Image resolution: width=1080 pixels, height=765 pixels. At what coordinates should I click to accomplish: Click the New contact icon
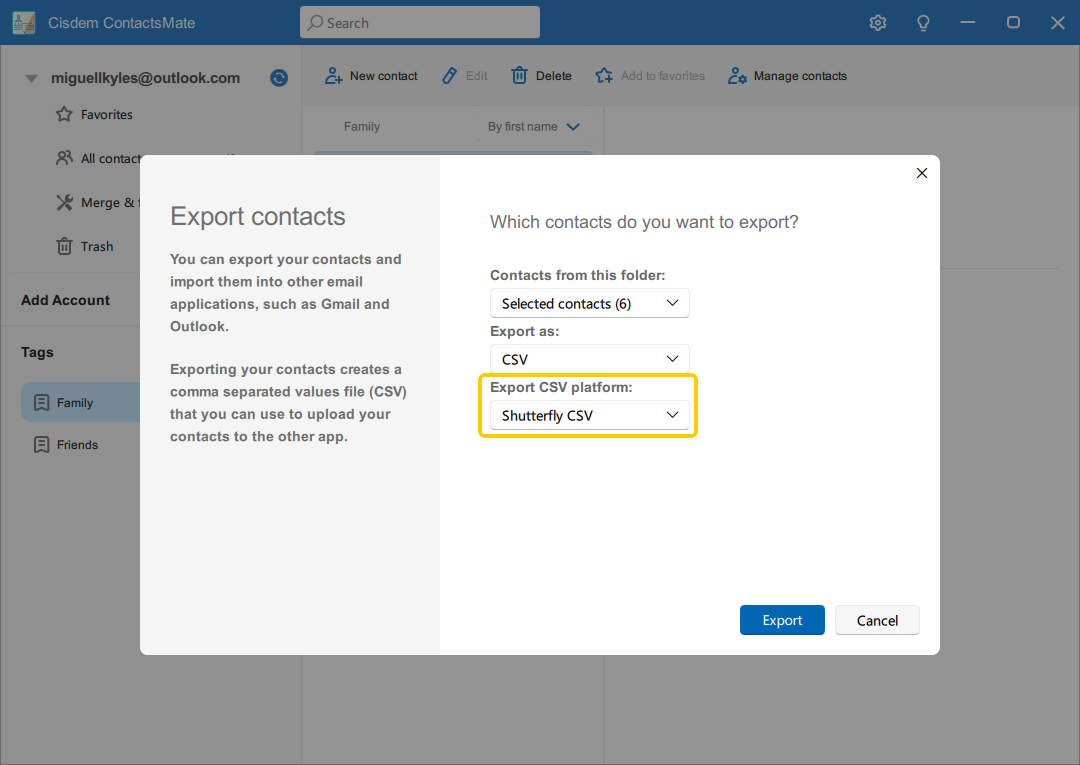point(334,76)
